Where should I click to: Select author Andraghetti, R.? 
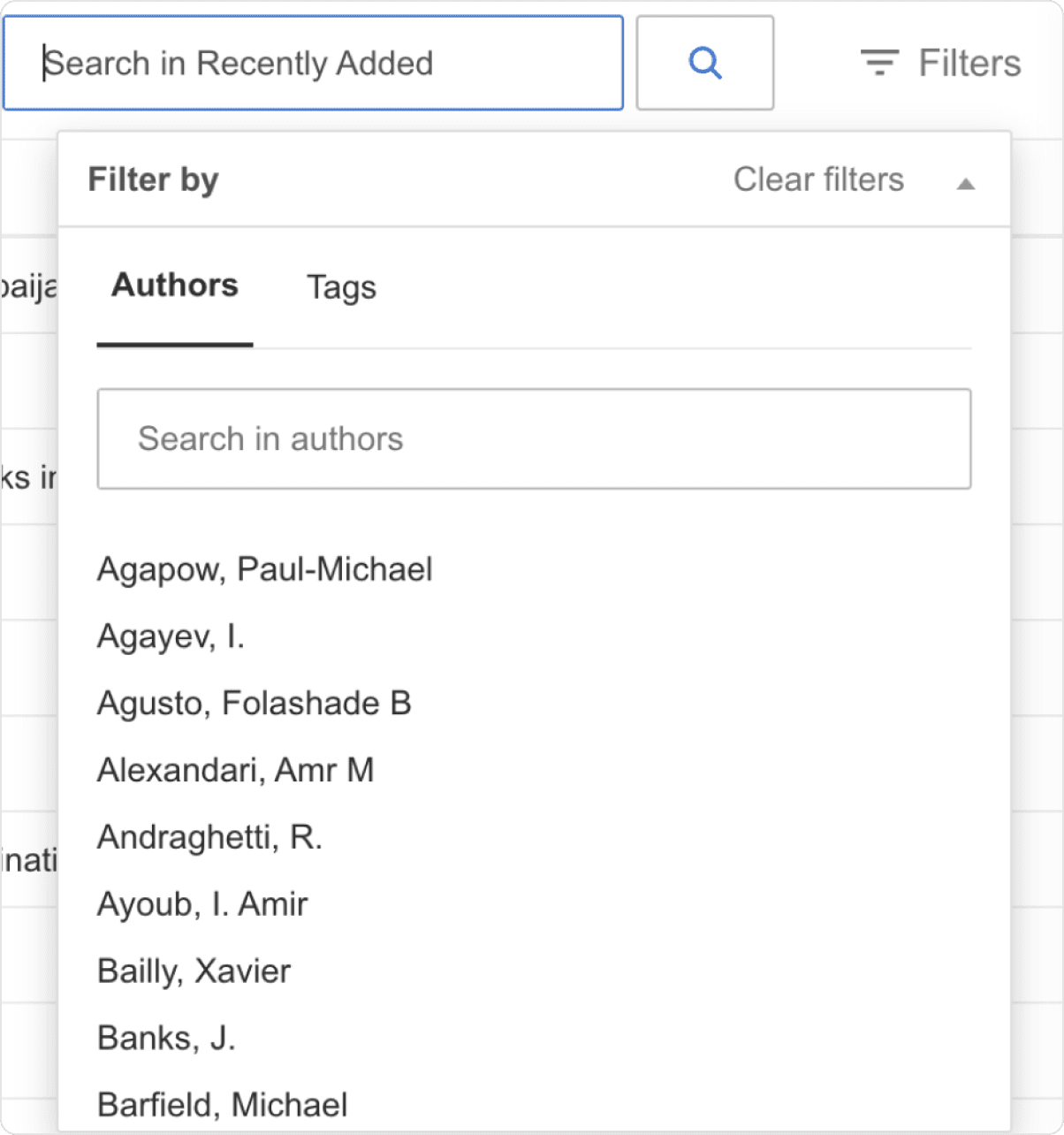pos(209,836)
